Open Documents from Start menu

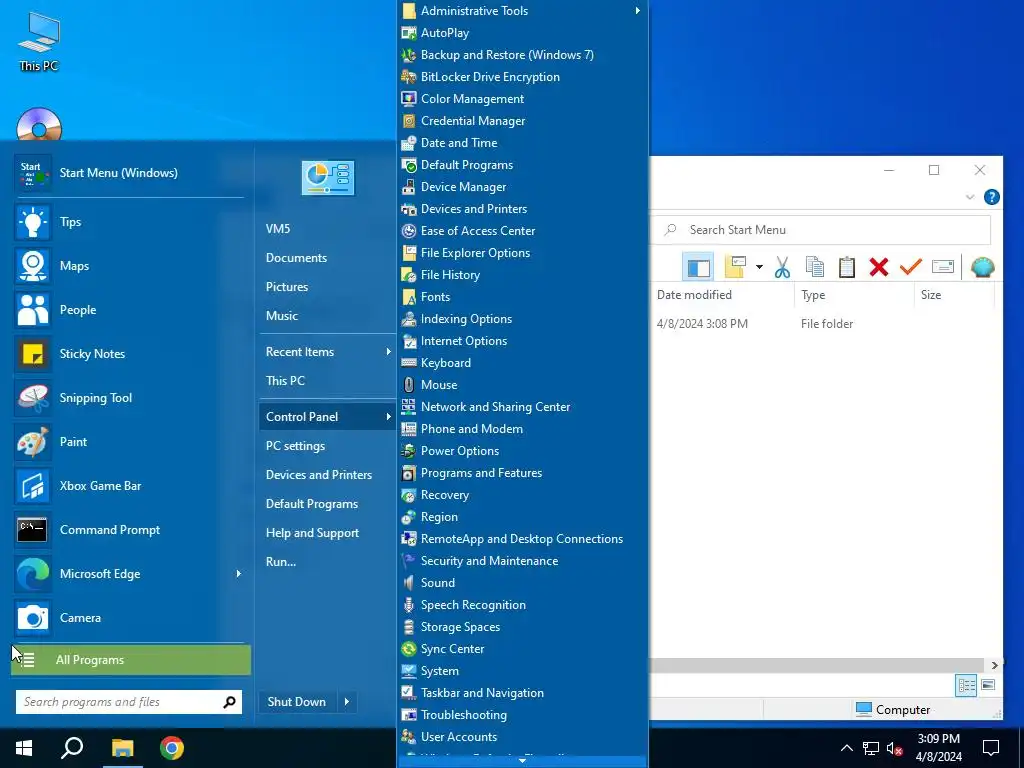[327, 258]
